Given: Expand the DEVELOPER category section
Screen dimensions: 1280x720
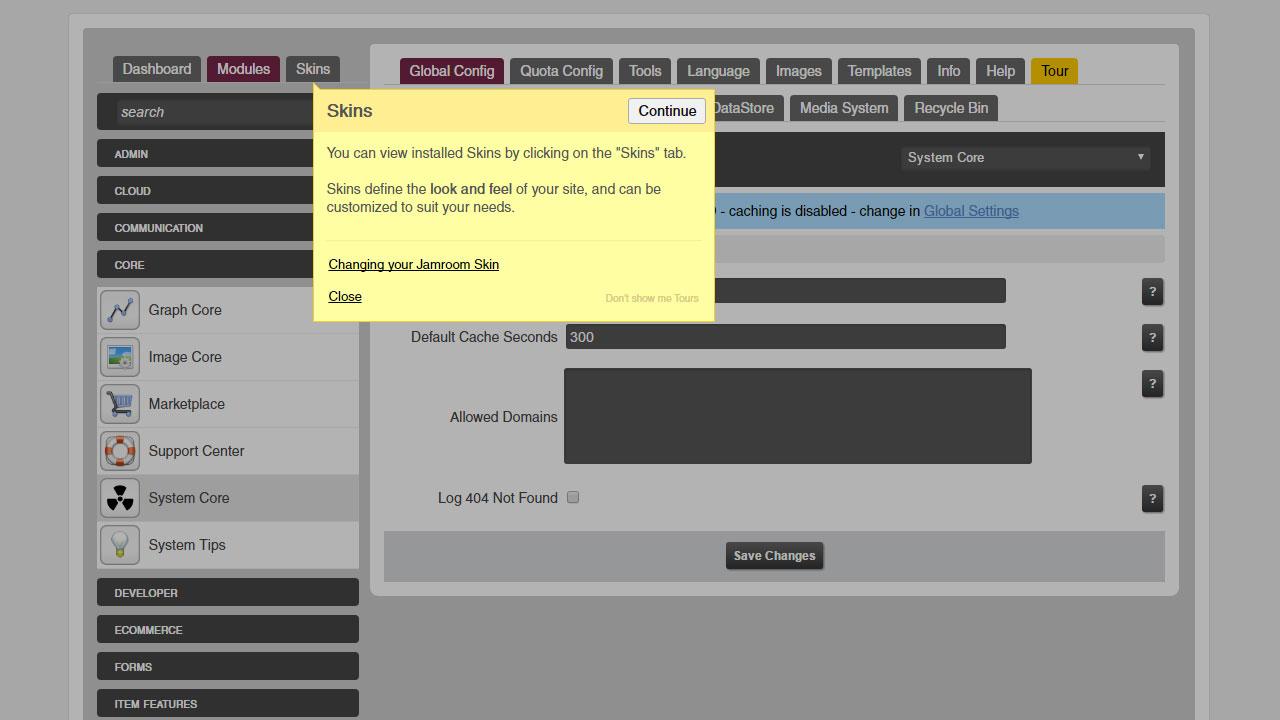Looking at the screenshot, I should [x=228, y=593].
